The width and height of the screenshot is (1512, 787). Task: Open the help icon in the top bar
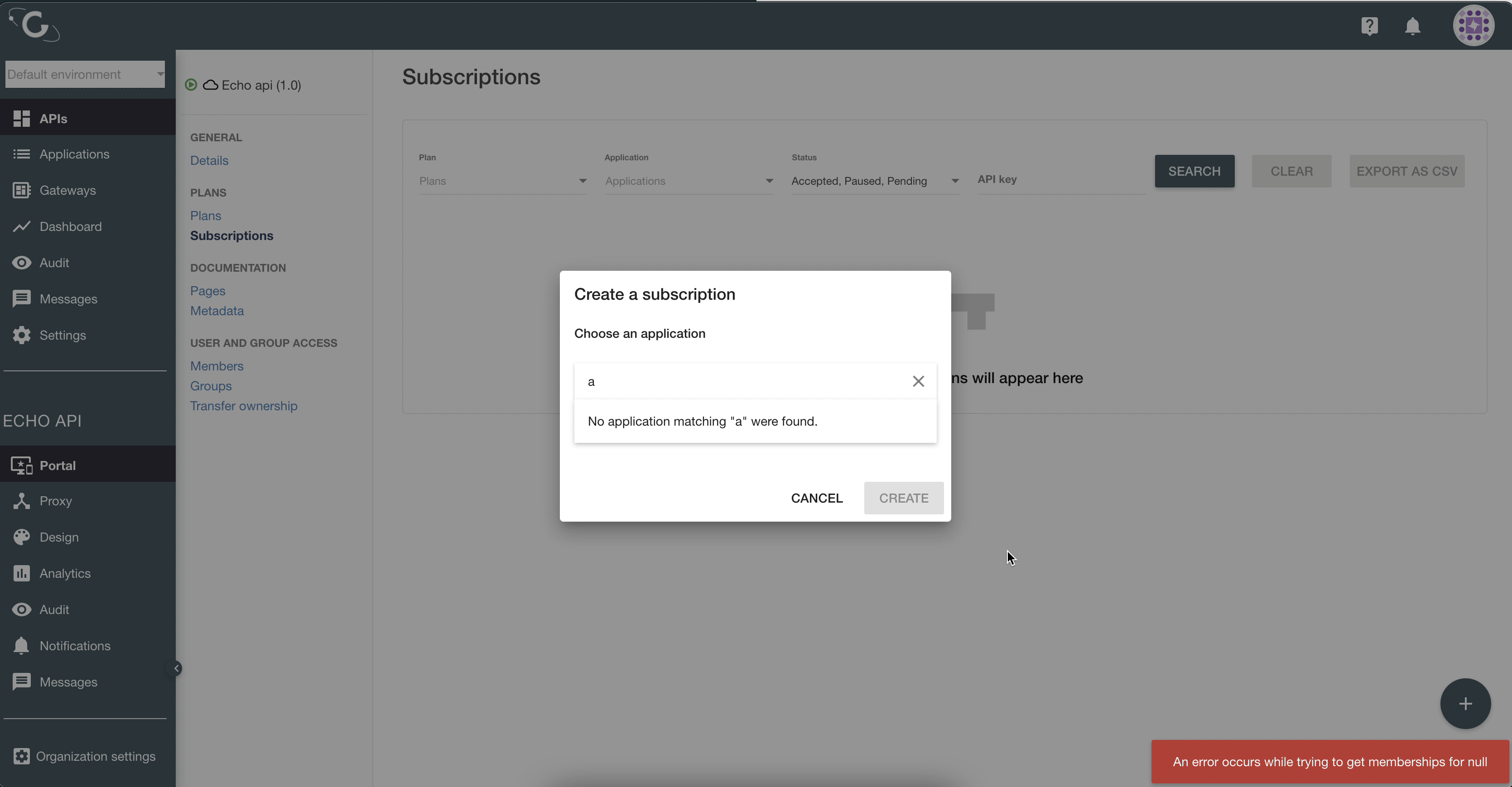(x=1370, y=25)
